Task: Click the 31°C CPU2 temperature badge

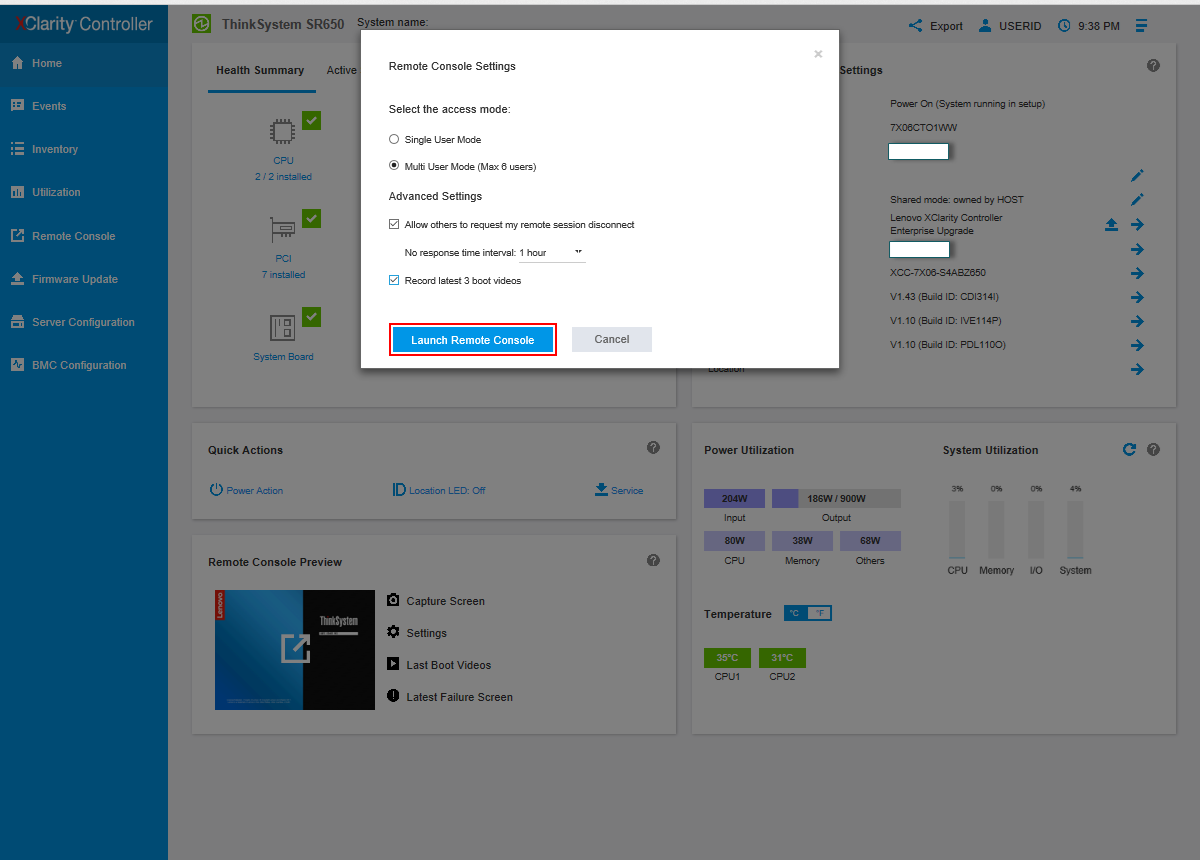Action: (782, 658)
